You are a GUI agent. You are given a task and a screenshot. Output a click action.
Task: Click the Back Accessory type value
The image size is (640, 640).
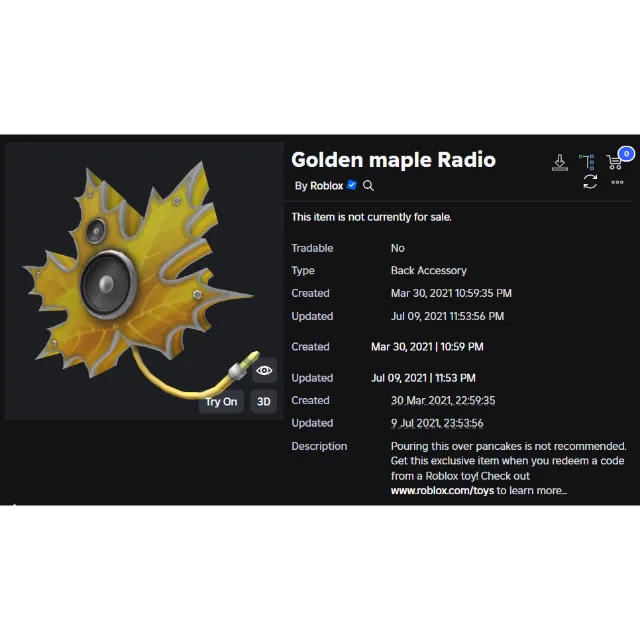(428, 271)
